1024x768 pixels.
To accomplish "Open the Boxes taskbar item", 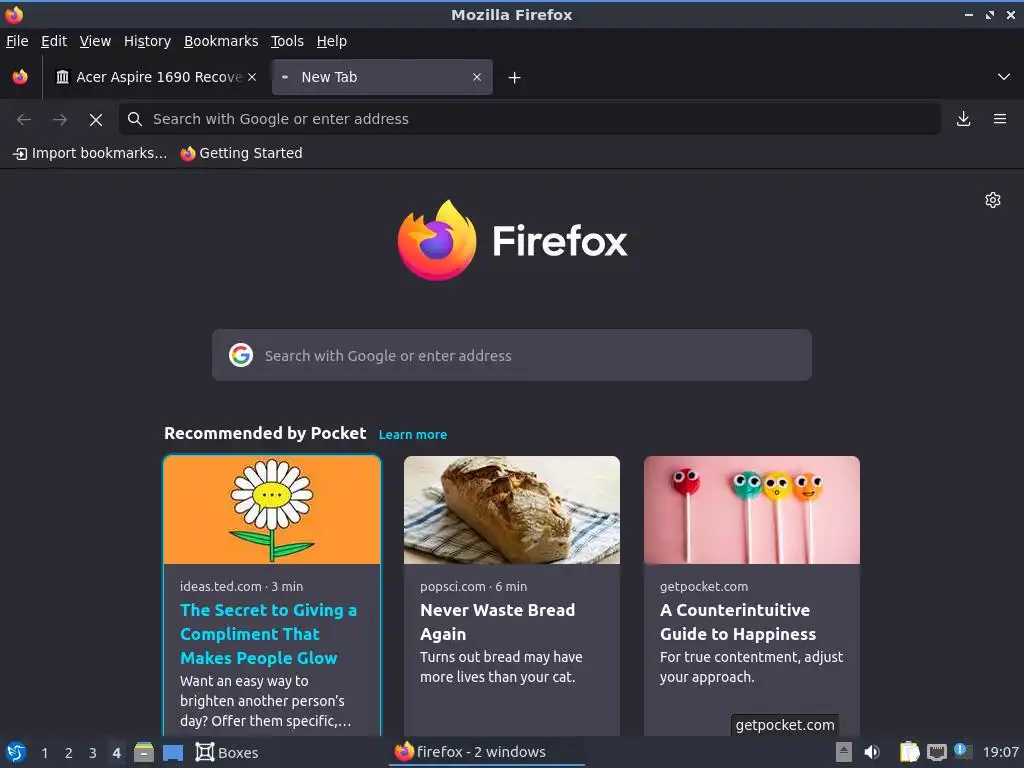I will click(x=227, y=752).
